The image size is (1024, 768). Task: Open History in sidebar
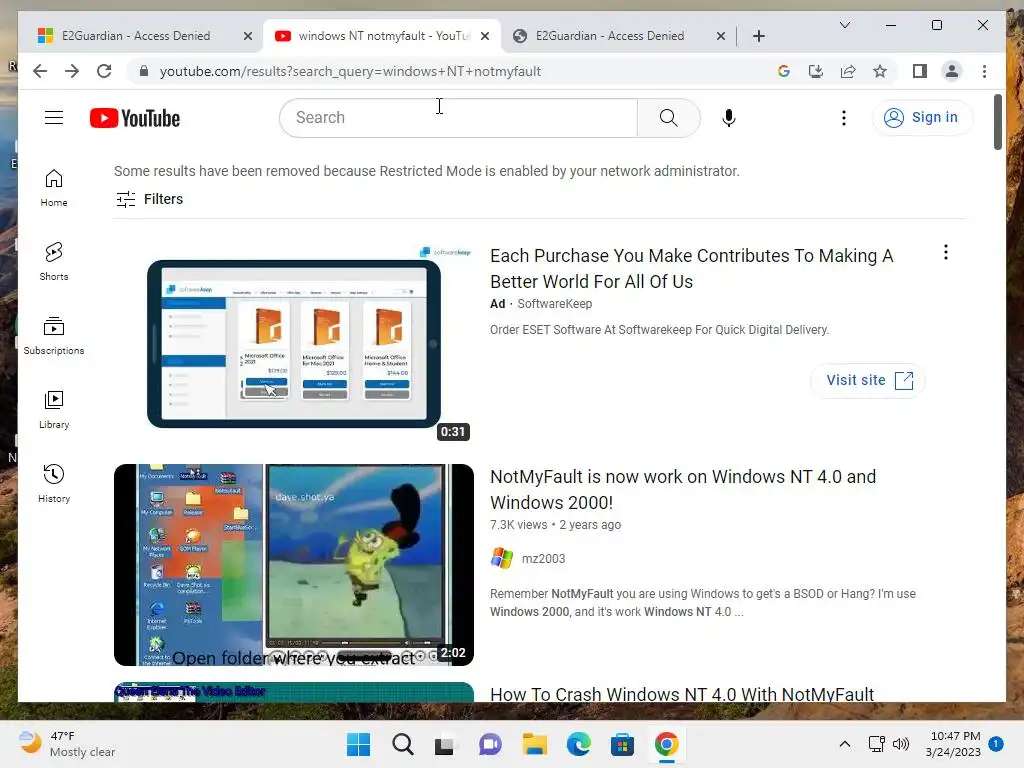click(x=54, y=483)
